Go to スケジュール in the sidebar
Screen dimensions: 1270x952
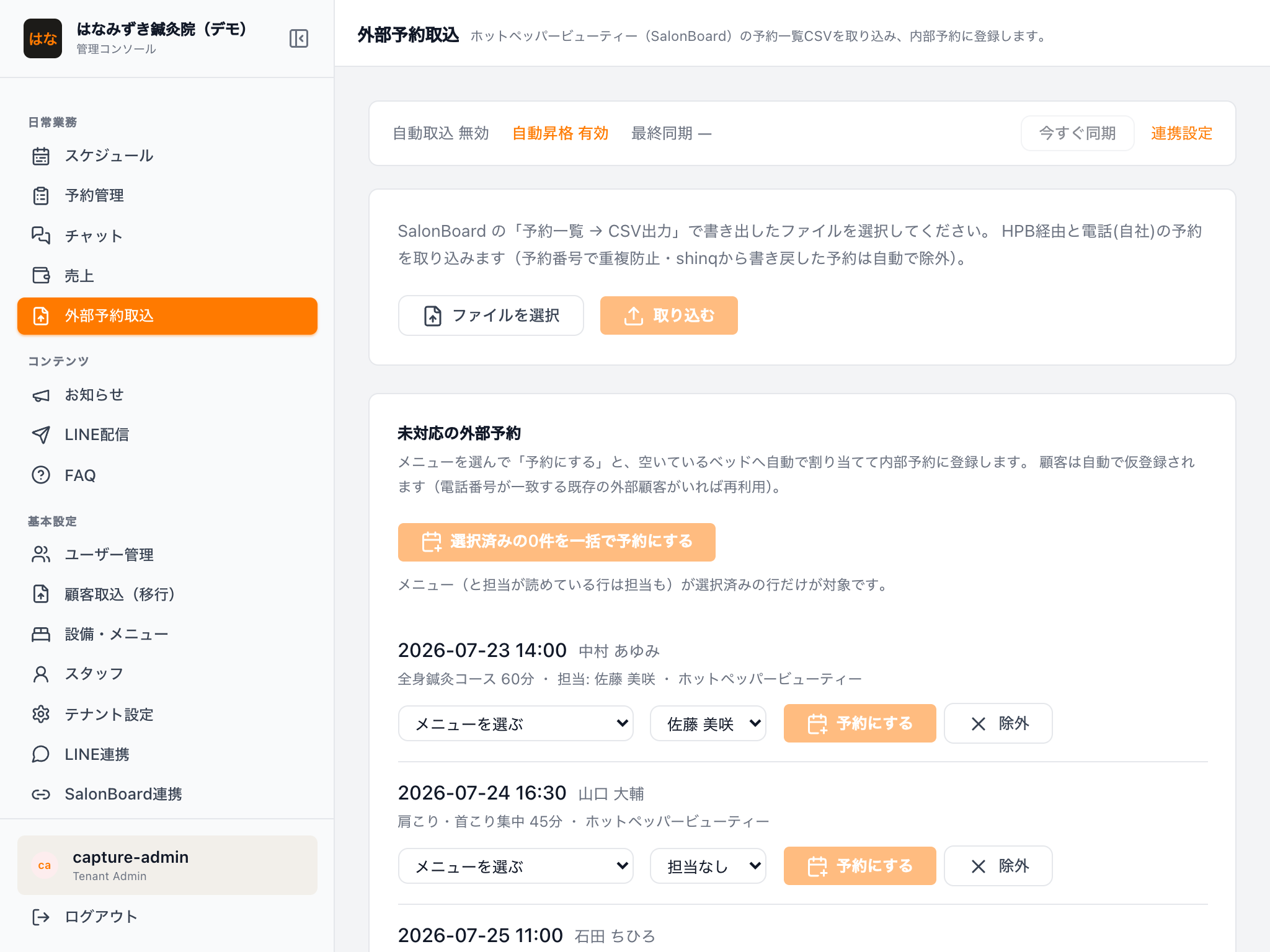tap(167, 156)
